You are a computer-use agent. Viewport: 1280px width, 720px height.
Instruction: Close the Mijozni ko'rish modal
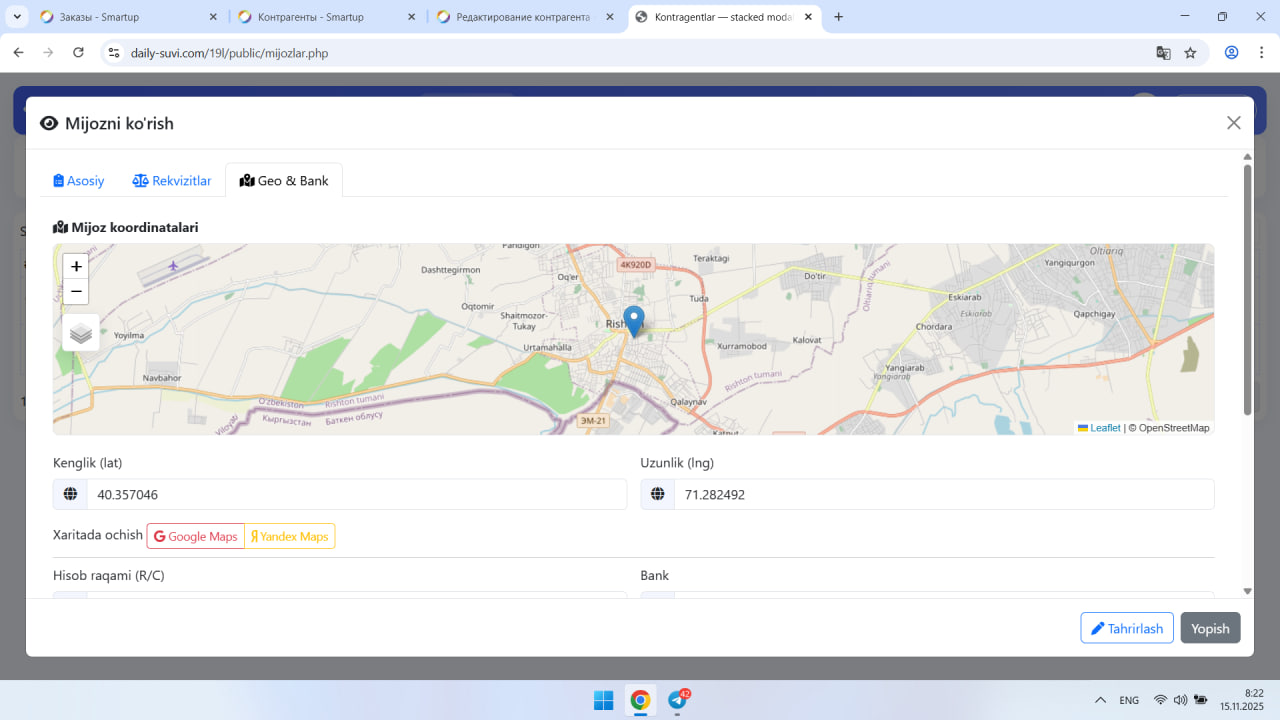tap(1233, 123)
